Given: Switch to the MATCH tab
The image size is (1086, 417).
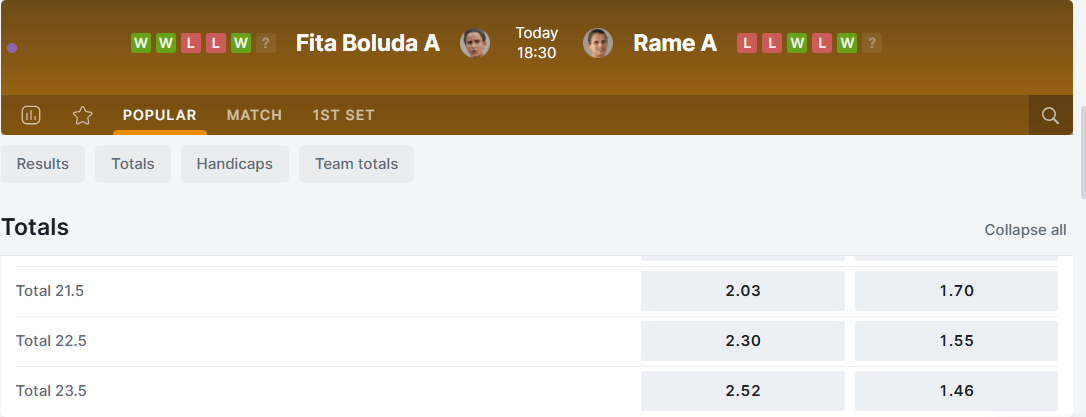Looking at the screenshot, I should tap(254, 115).
